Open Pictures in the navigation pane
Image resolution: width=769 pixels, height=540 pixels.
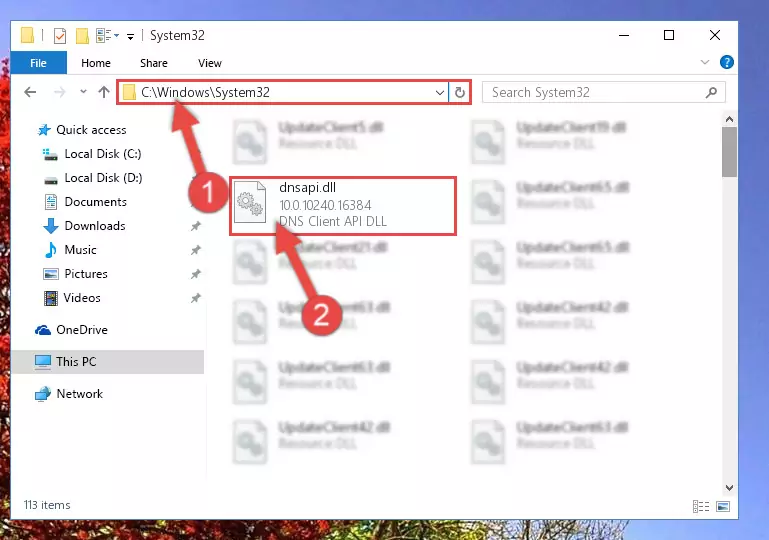coord(86,274)
